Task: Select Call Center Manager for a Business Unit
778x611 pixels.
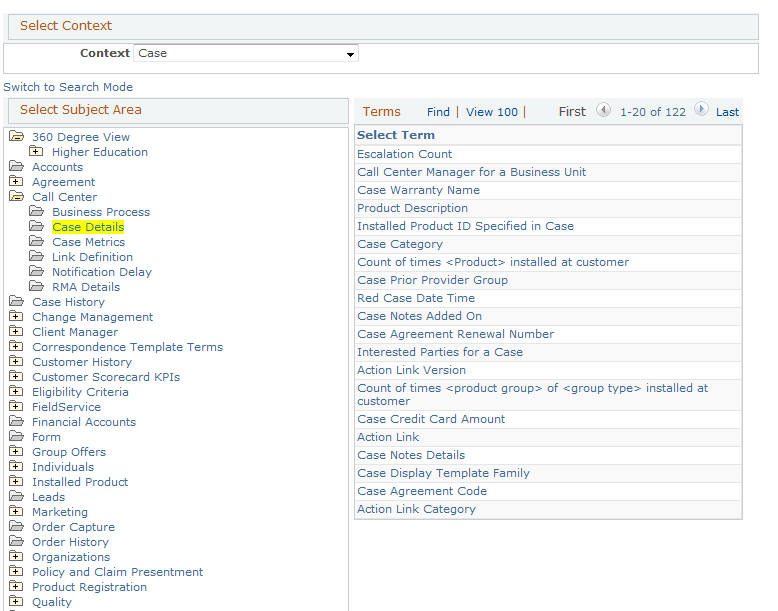Action: 471,172
